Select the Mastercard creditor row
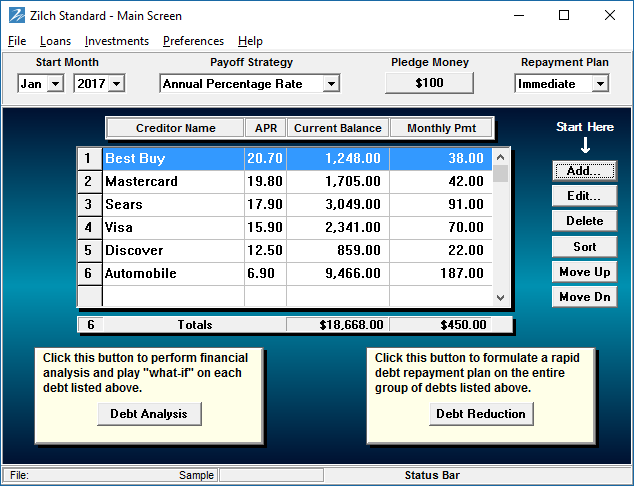The image size is (634, 486). point(297,181)
